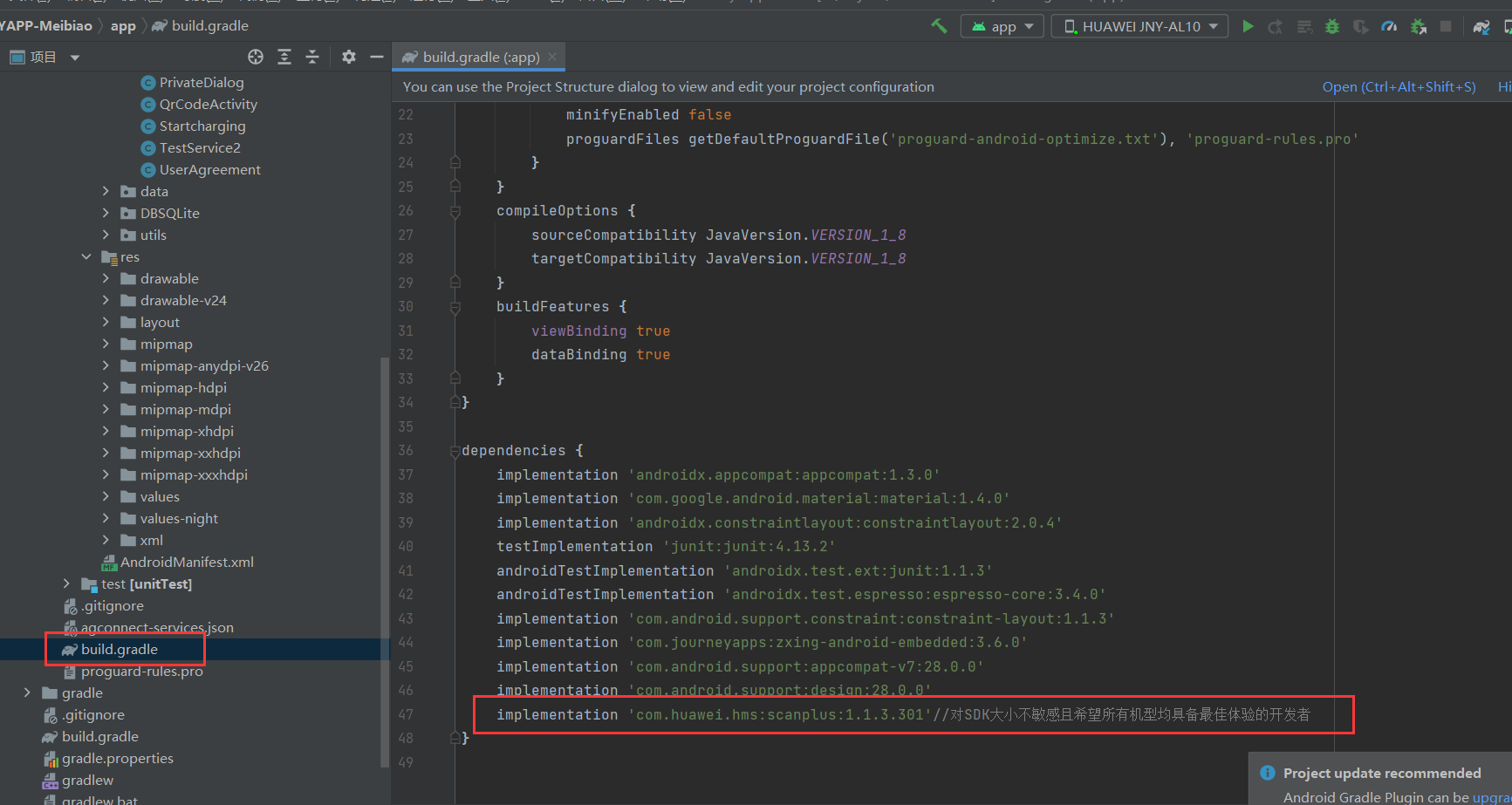Click the project panel vertical scrollbar
1512x805 pixels.
pos(385,563)
